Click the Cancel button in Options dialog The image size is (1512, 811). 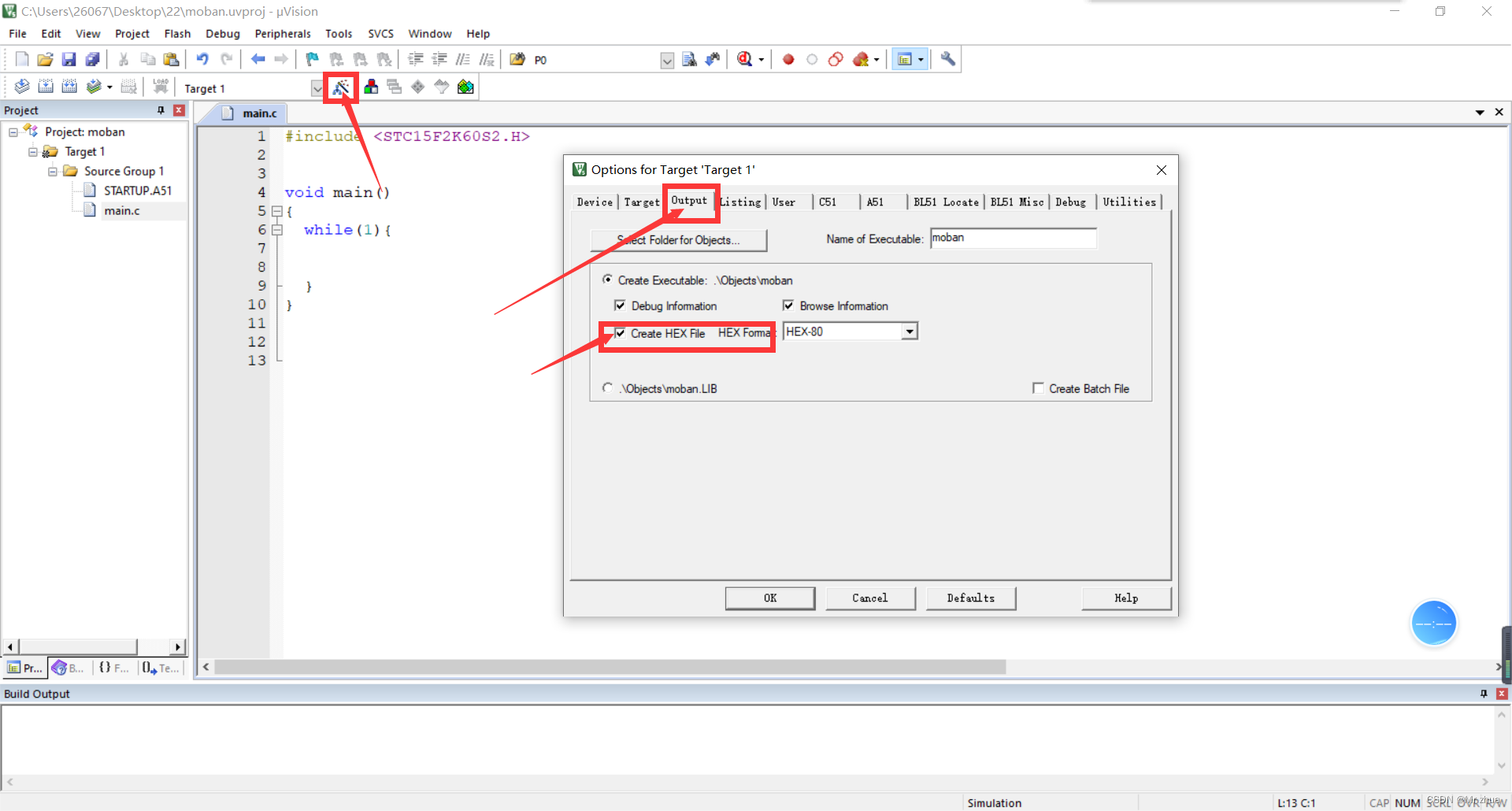click(870, 598)
